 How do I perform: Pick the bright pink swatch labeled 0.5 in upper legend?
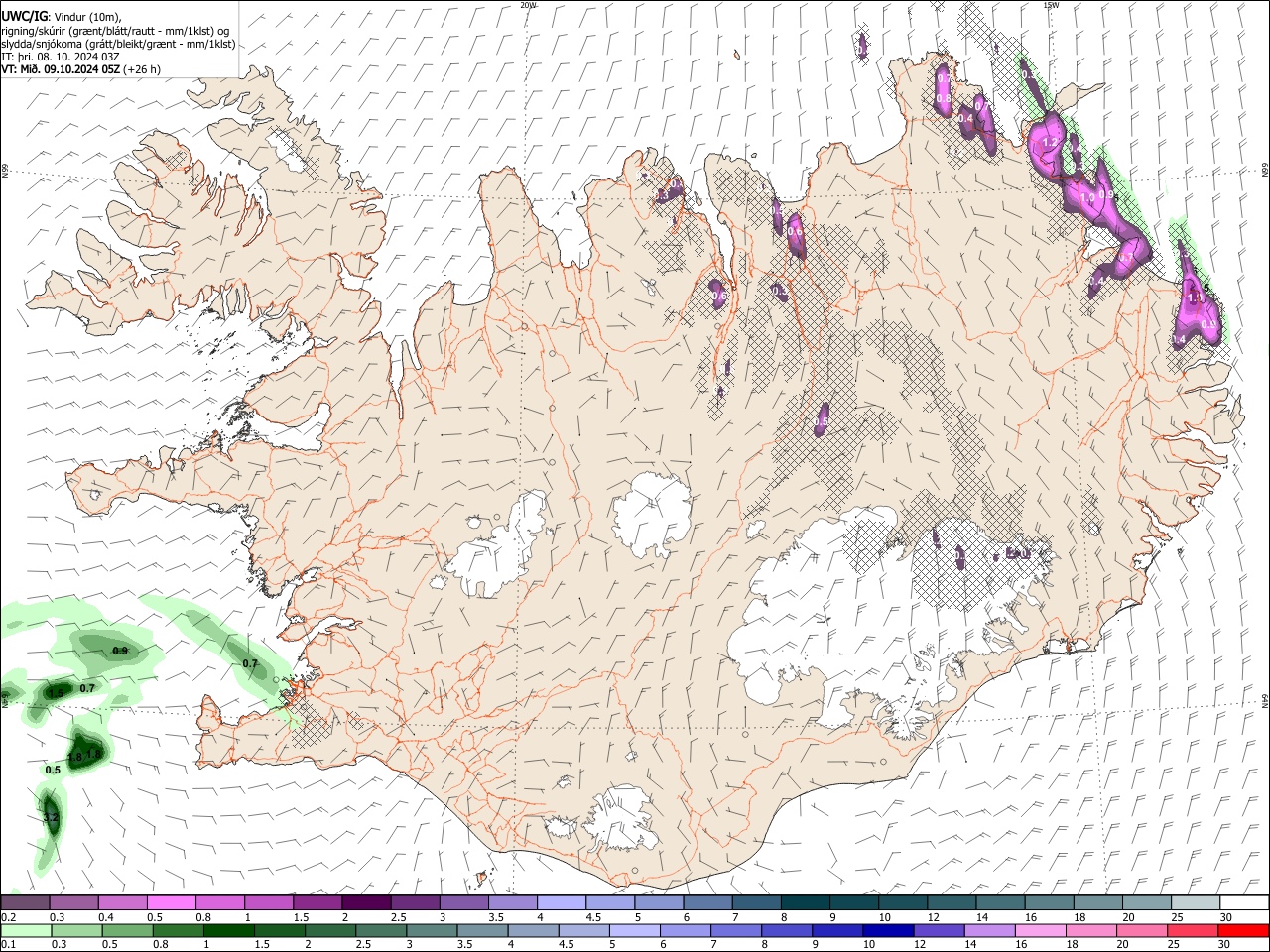[171, 903]
